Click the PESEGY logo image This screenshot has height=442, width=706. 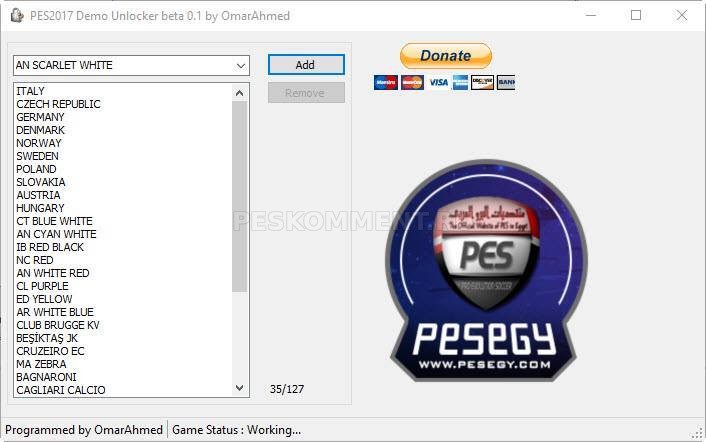[486, 271]
